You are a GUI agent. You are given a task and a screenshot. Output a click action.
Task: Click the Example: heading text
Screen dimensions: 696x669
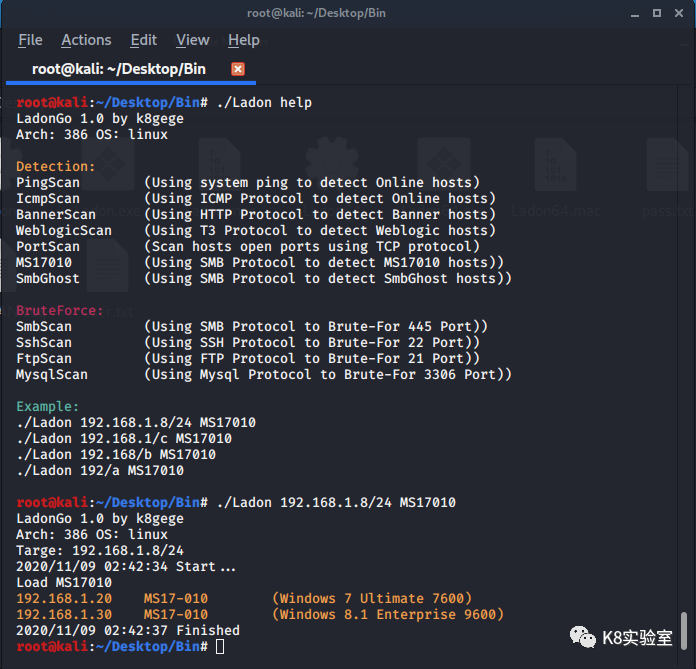tap(47, 406)
